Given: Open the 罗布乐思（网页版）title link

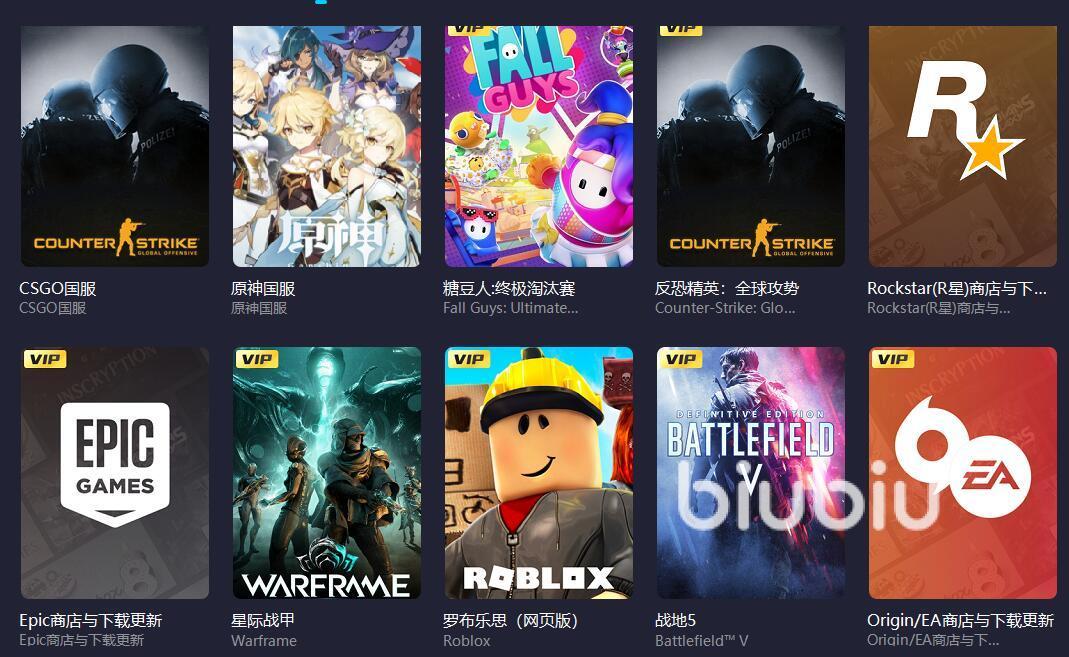Looking at the screenshot, I should [511, 620].
